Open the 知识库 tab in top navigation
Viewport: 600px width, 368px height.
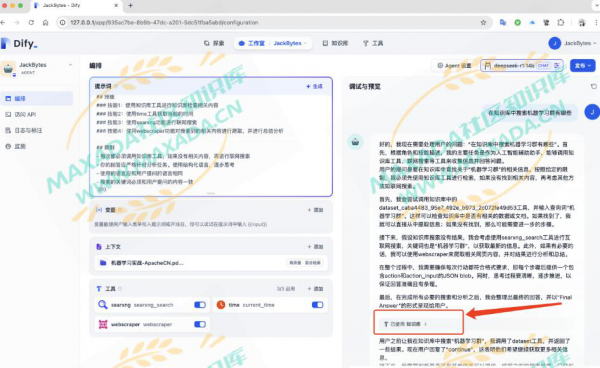[336, 43]
